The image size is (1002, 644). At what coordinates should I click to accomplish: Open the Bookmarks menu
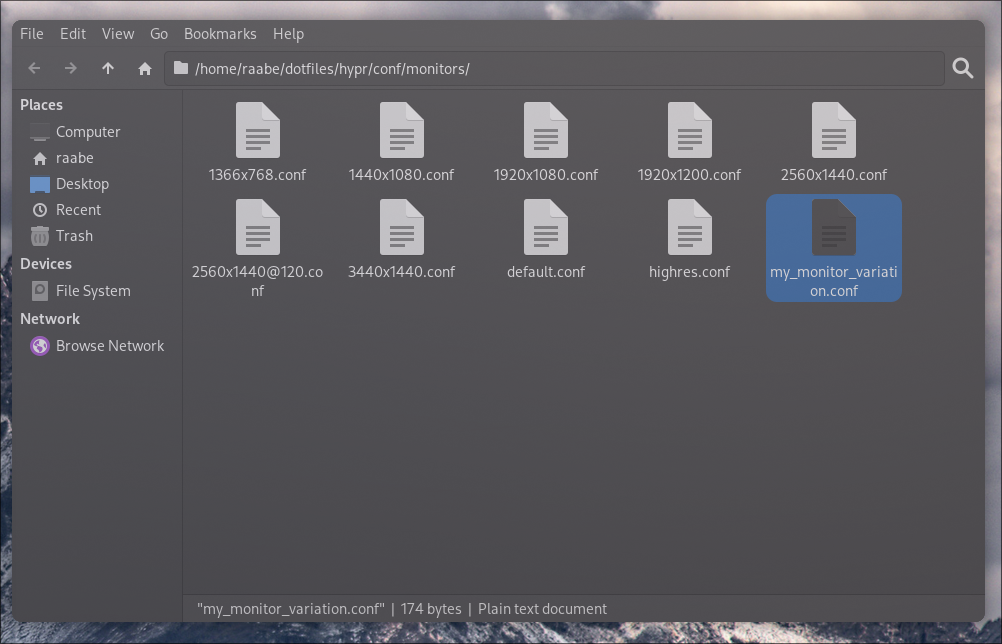point(220,33)
